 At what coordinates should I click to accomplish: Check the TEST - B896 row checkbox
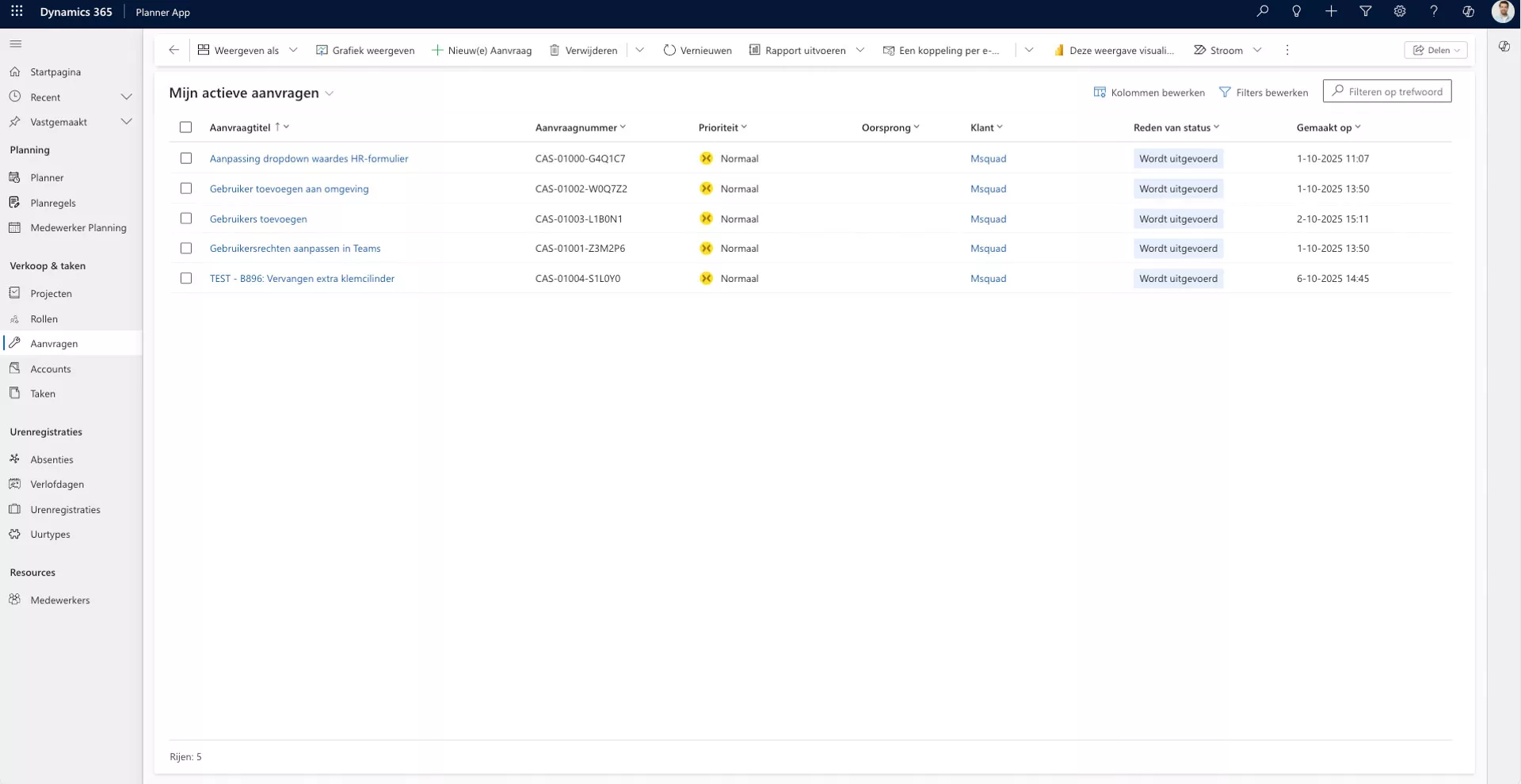(186, 279)
